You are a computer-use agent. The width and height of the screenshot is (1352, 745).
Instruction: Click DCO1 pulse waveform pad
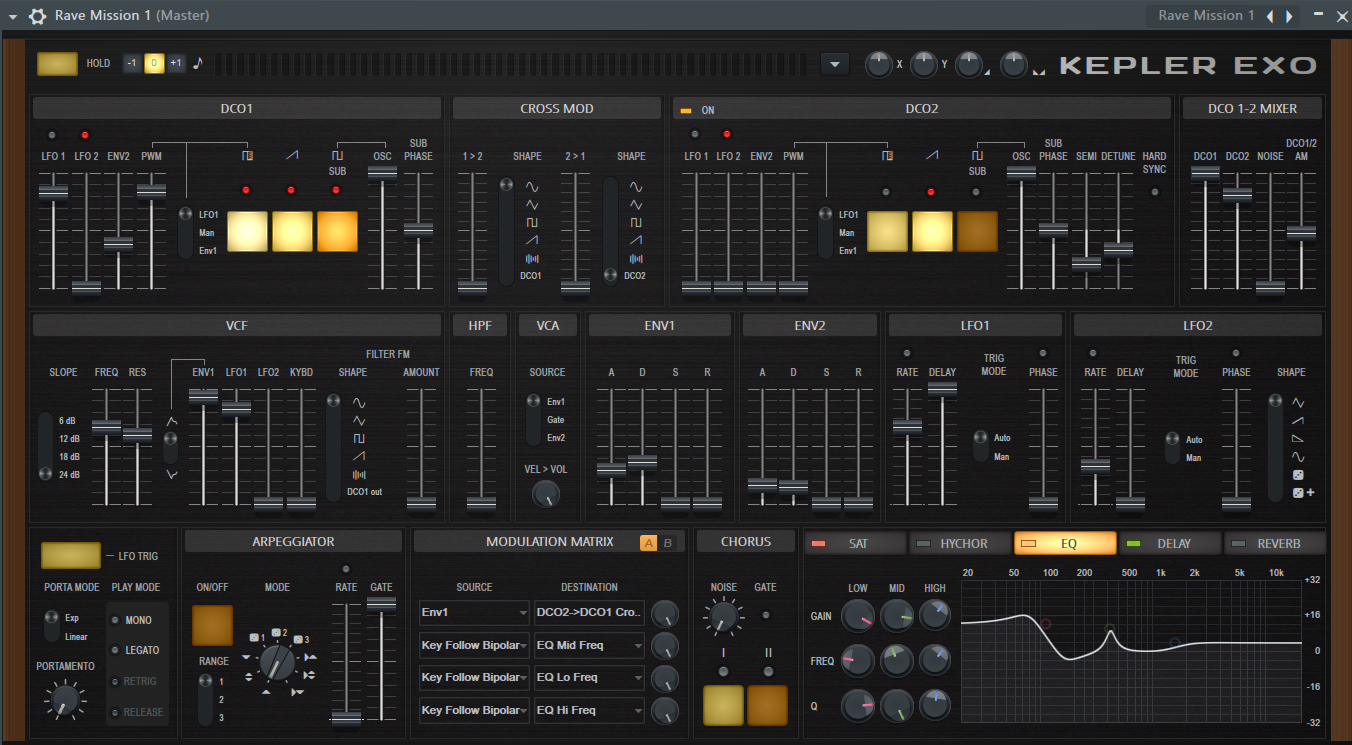click(247, 231)
